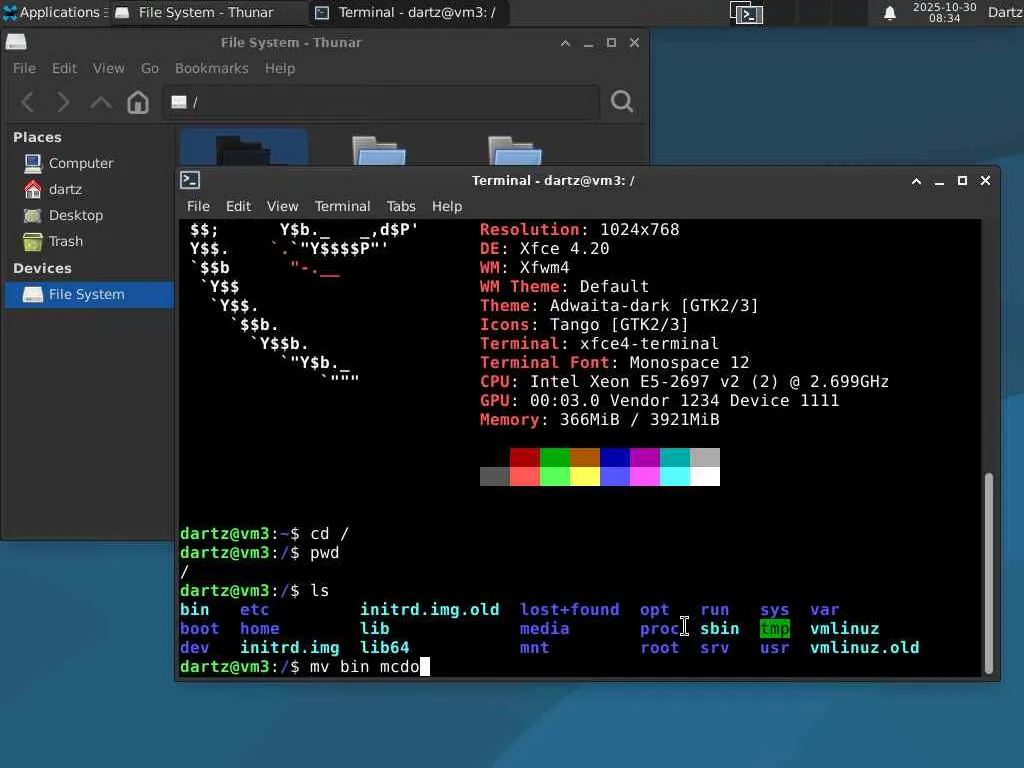
Task: Go to parent folder in Thunar
Action: click(x=101, y=102)
